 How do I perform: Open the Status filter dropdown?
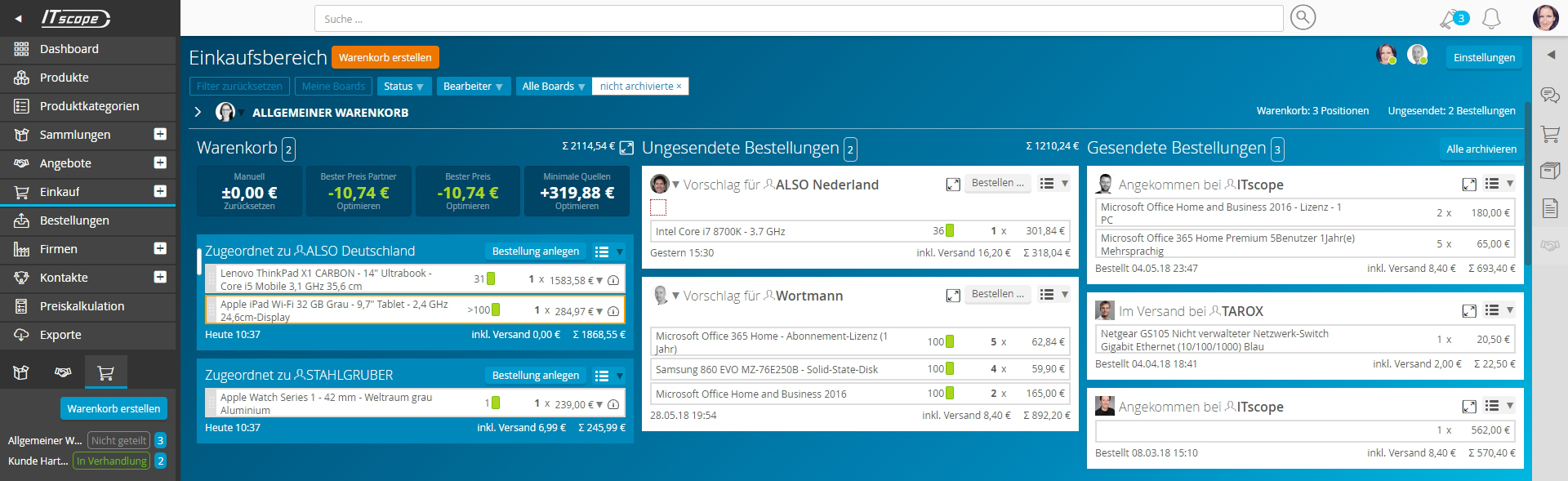pos(403,87)
